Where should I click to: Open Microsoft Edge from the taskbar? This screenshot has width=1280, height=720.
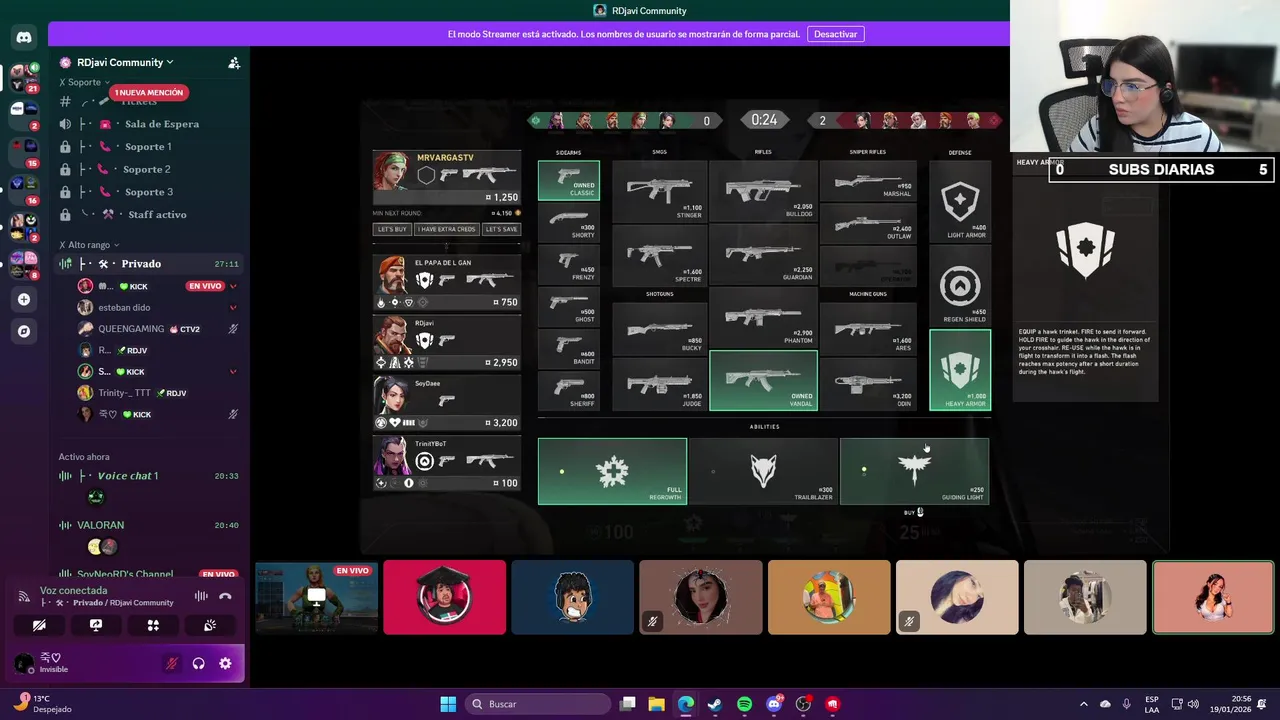686,704
